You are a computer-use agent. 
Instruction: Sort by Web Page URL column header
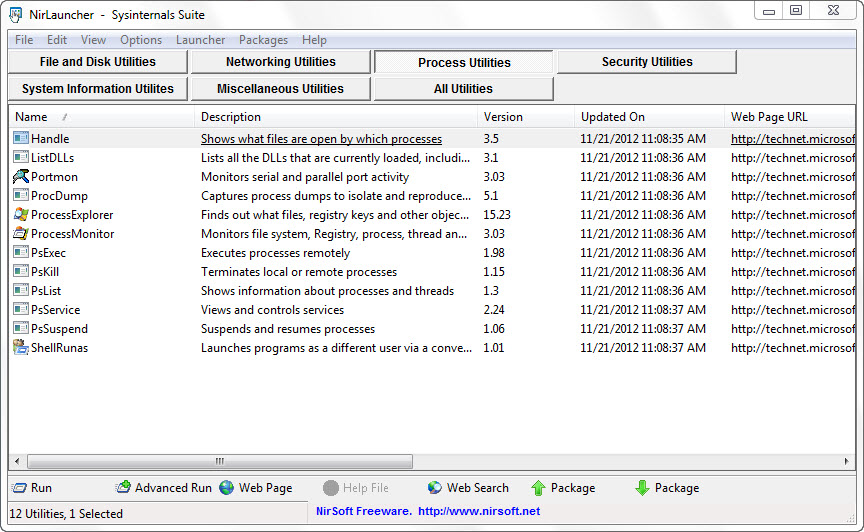click(x=790, y=117)
